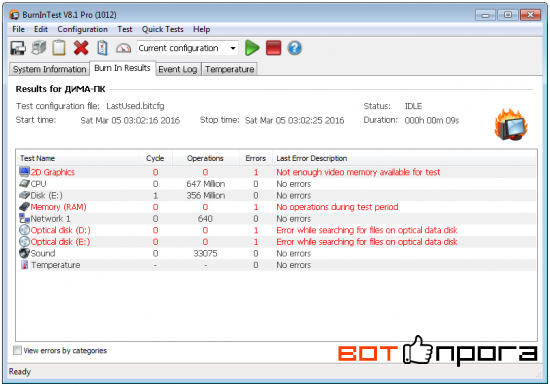The image size is (550, 386).
Task: Select the Optical disk (E:) test name
Action: (x=60, y=241)
